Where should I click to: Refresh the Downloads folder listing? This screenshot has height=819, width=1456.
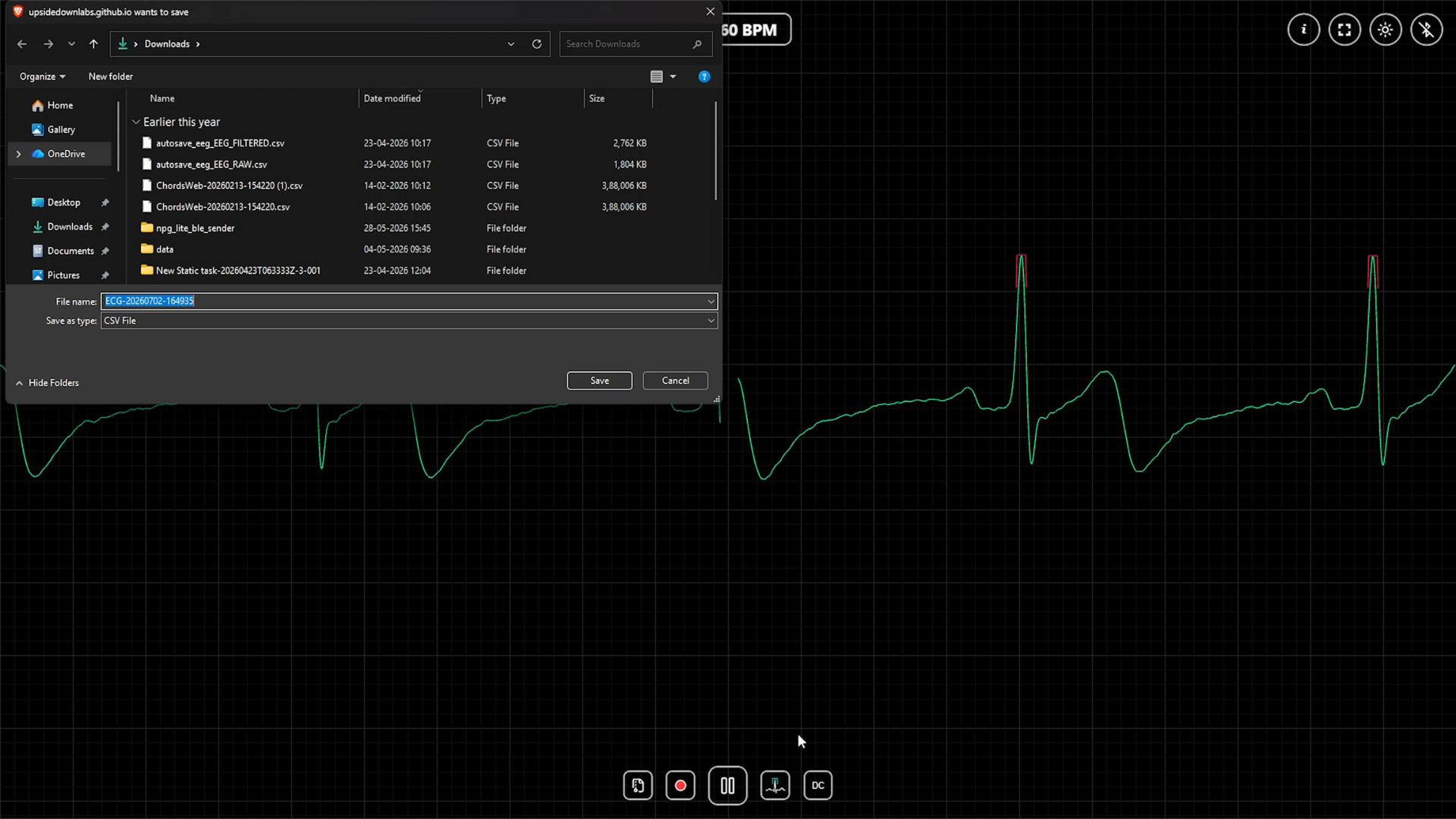537,44
